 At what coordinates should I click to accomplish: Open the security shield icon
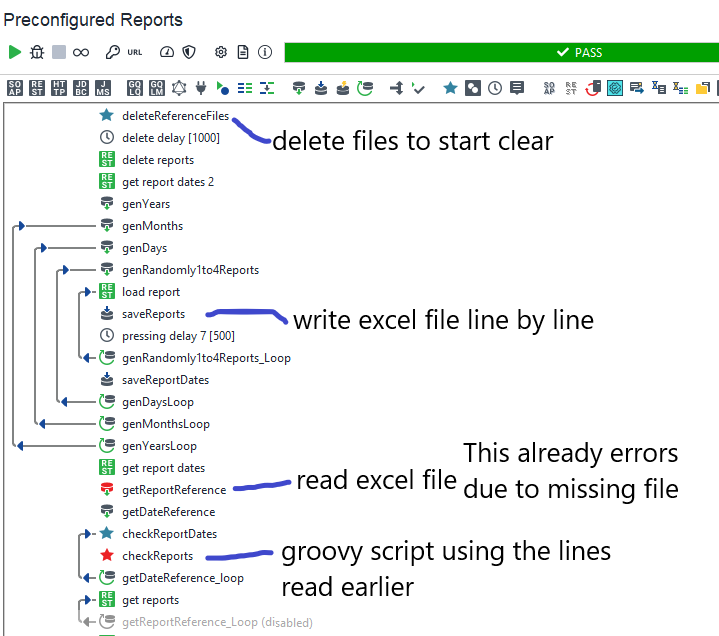click(189, 52)
